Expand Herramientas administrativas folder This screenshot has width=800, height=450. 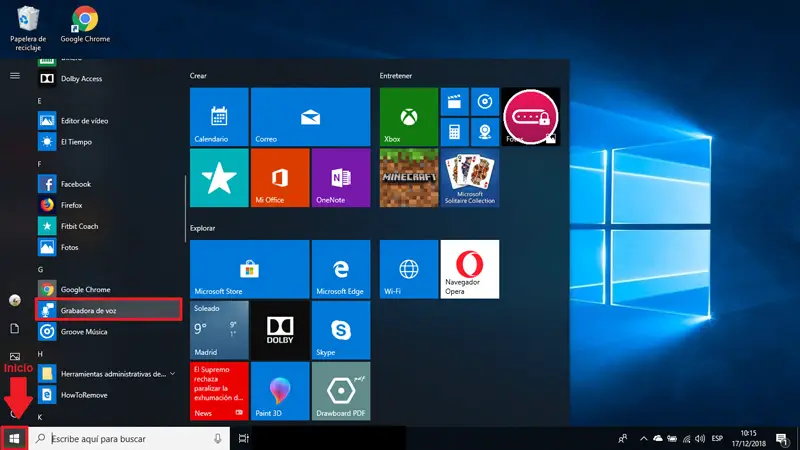point(108,374)
